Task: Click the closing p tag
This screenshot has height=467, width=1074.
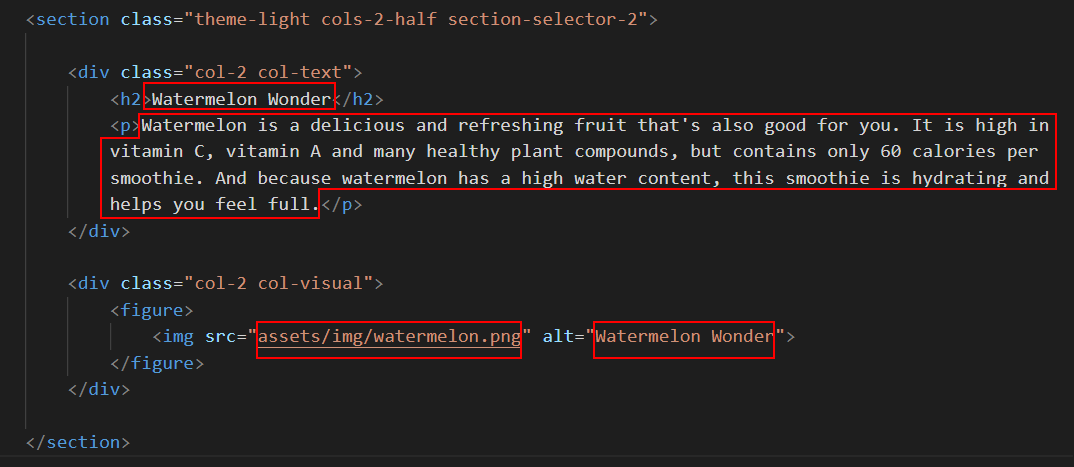Action: [341, 205]
